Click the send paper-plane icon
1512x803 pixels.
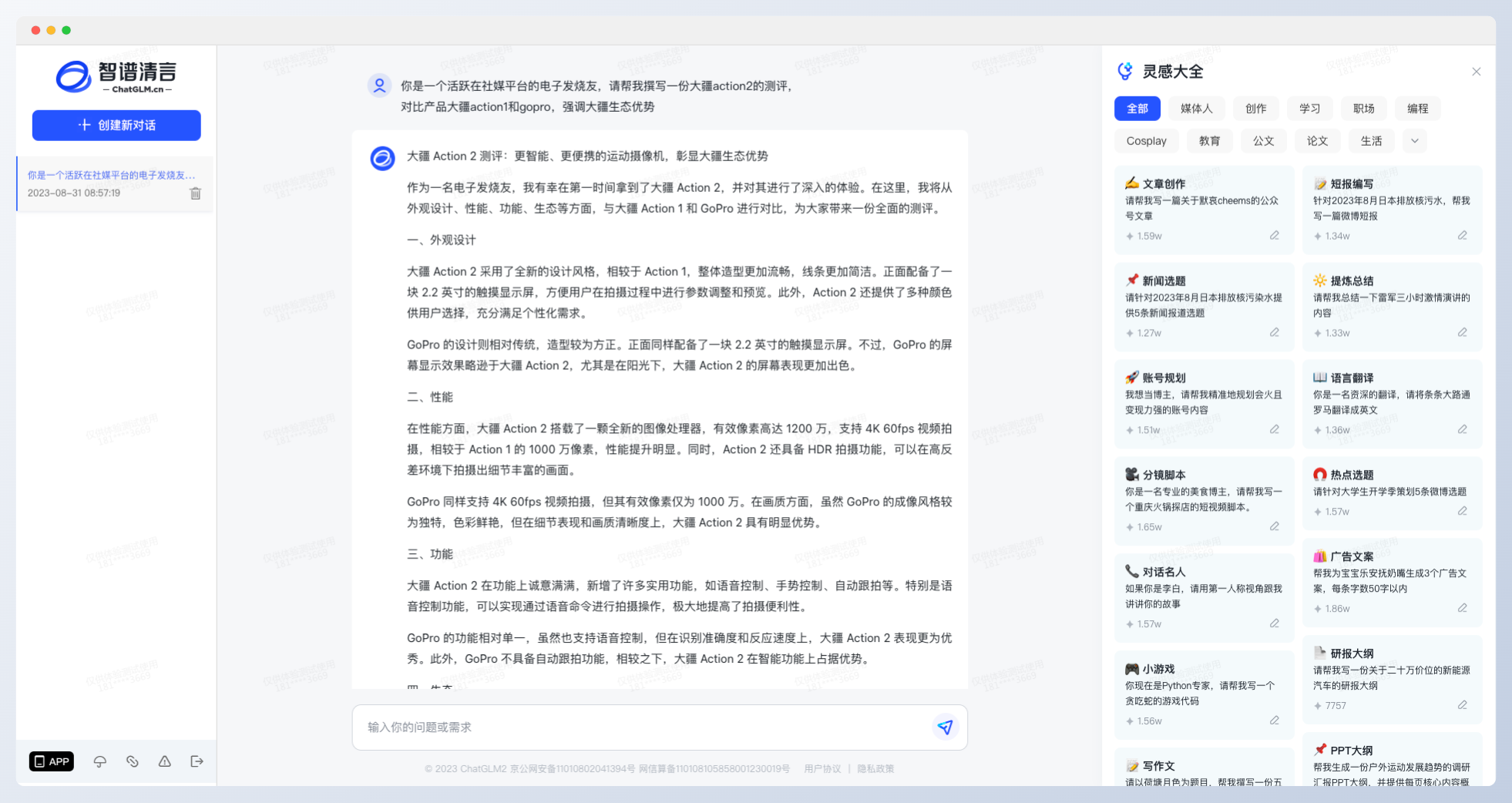click(x=945, y=727)
